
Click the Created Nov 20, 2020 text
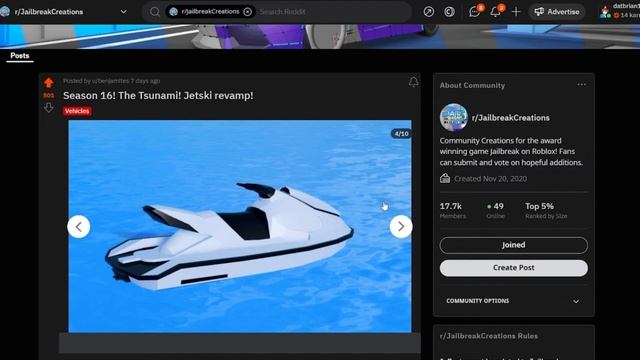tap(490, 179)
